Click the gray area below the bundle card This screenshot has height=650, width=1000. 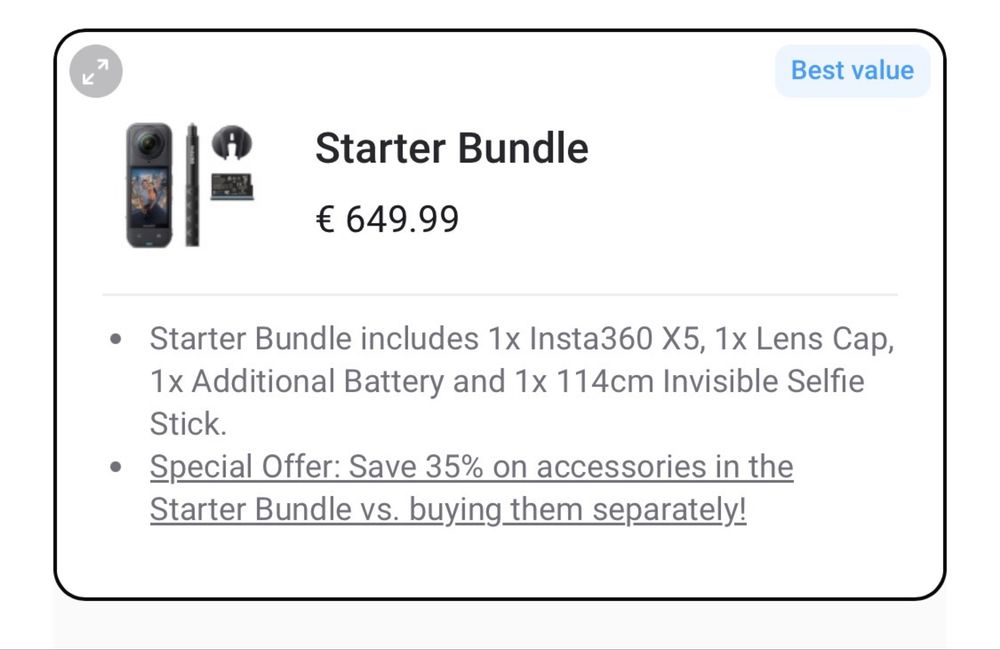pos(500,625)
